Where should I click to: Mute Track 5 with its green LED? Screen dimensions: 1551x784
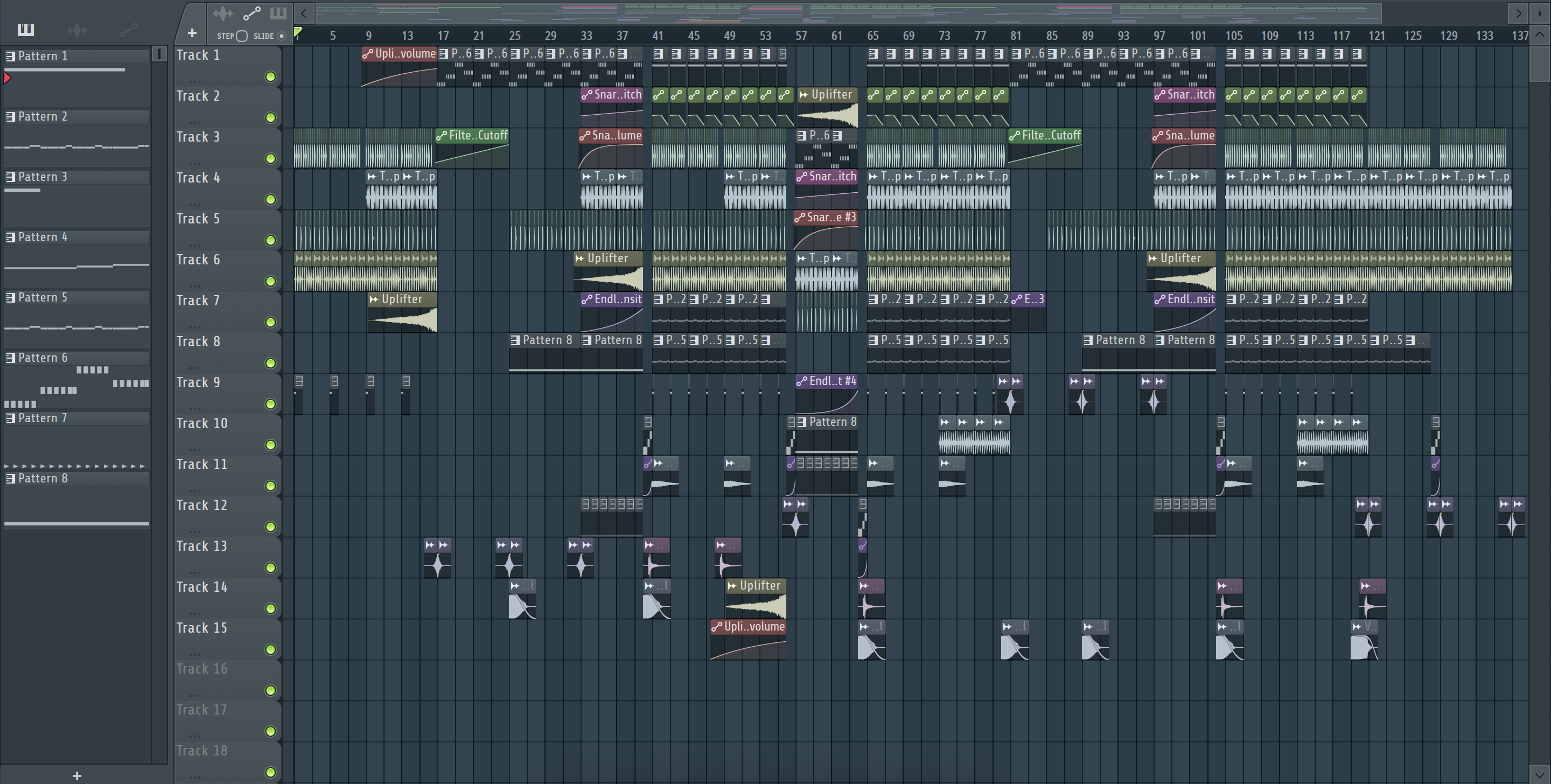point(271,241)
